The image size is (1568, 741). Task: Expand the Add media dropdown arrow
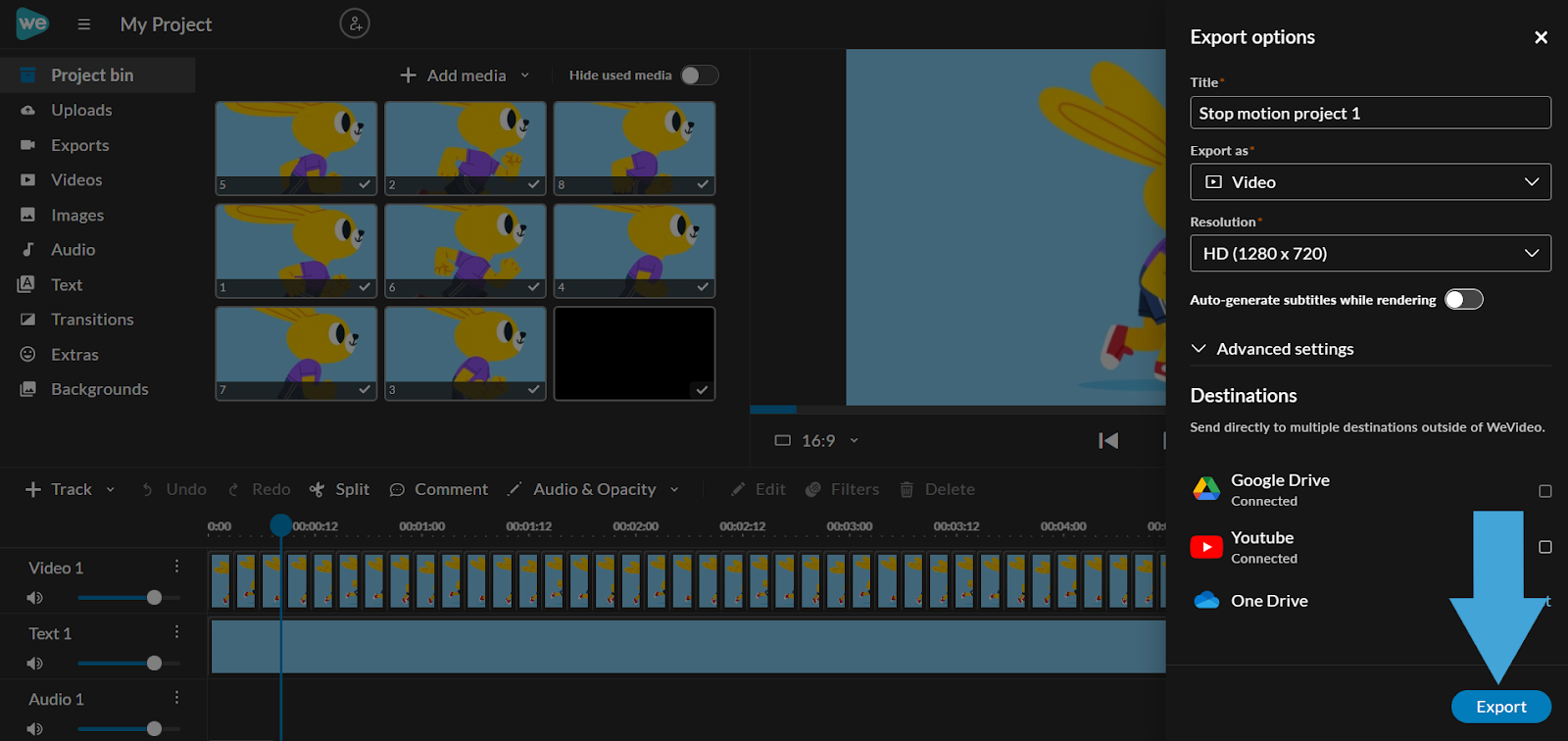(x=525, y=75)
